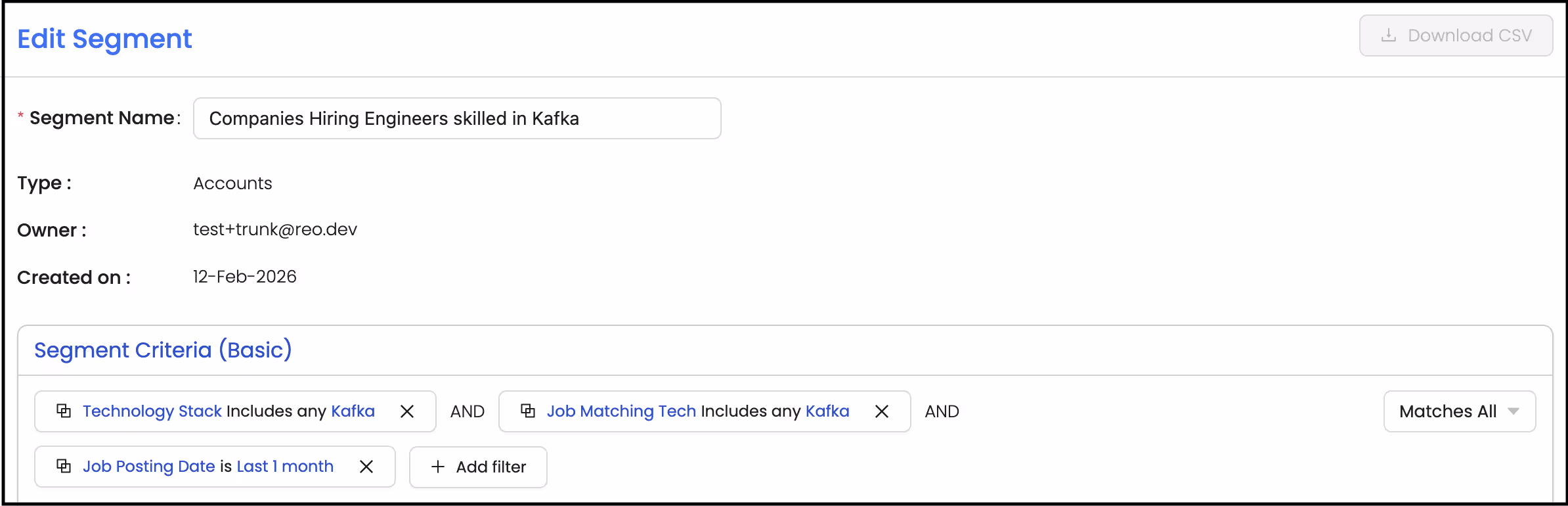Click the Kafka value in Job Matching Tech
Viewport: 1568px width, 506px height.
[x=827, y=411]
